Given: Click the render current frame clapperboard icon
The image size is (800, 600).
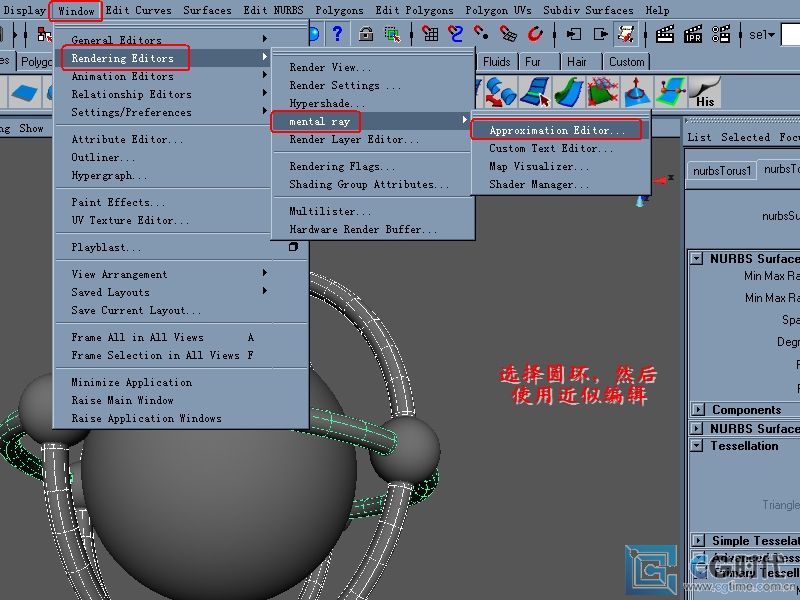Looking at the screenshot, I should [665, 34].
